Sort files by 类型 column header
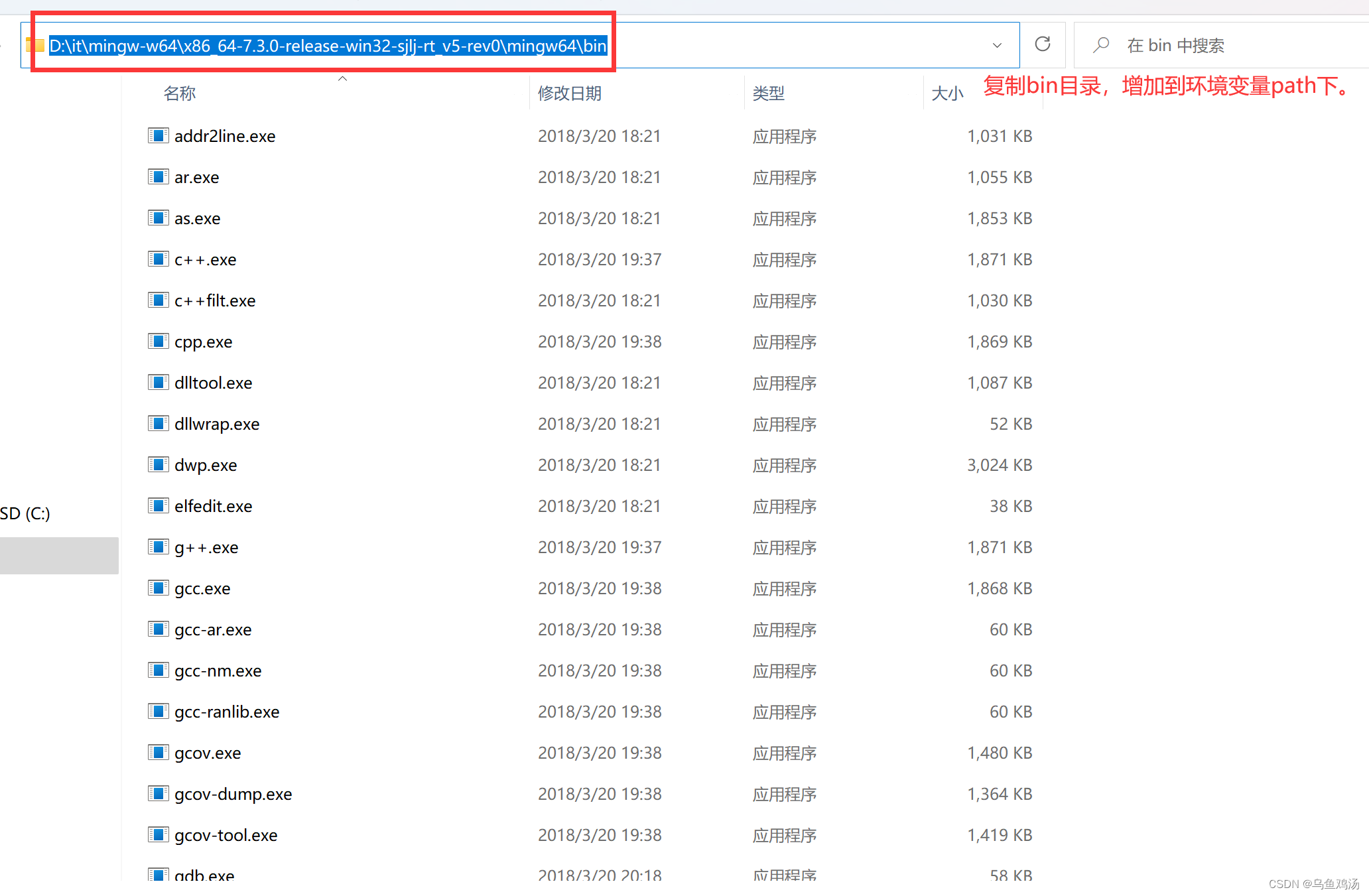This screenshot has width=1369, height=896. (769, 93)
